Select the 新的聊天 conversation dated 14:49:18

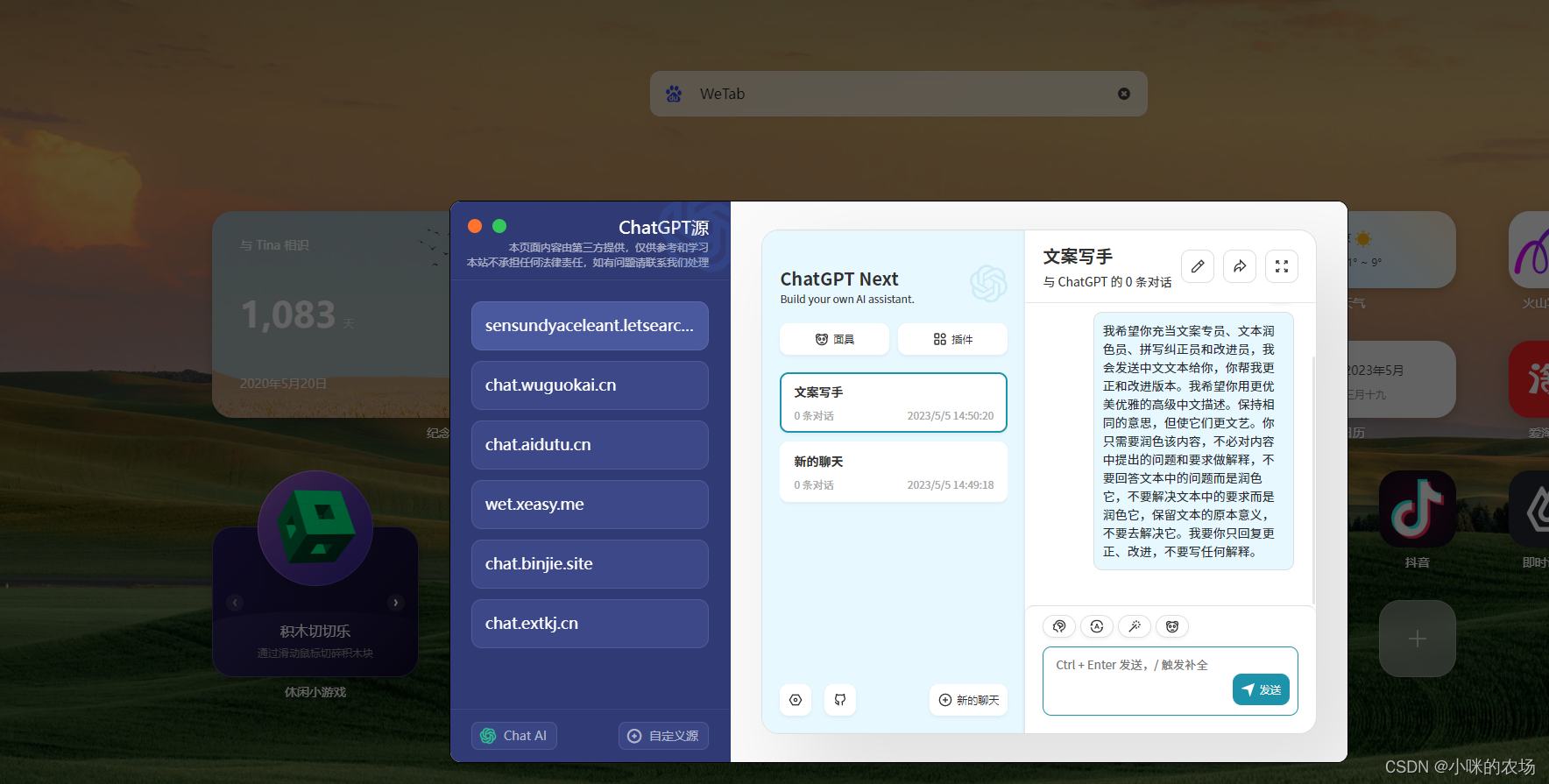click(894, 472)
